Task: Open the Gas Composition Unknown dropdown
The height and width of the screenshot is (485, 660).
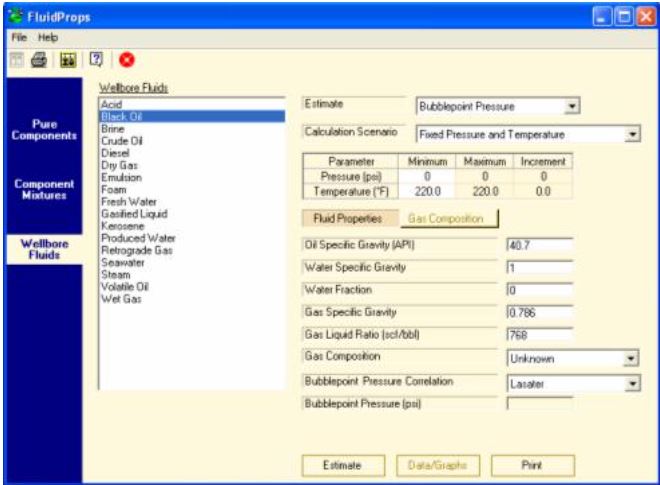Action: click(631, 359)
